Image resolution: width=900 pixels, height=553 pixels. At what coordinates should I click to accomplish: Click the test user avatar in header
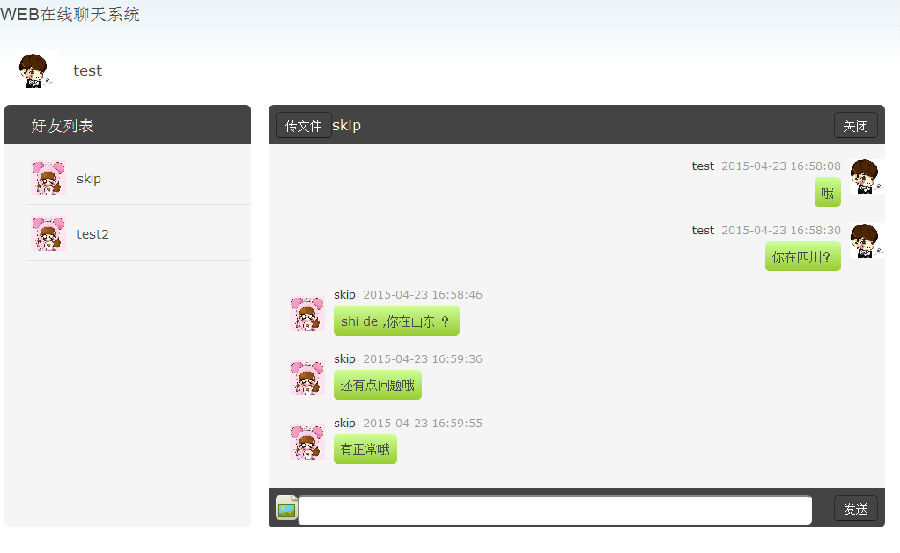coord(36,70)
